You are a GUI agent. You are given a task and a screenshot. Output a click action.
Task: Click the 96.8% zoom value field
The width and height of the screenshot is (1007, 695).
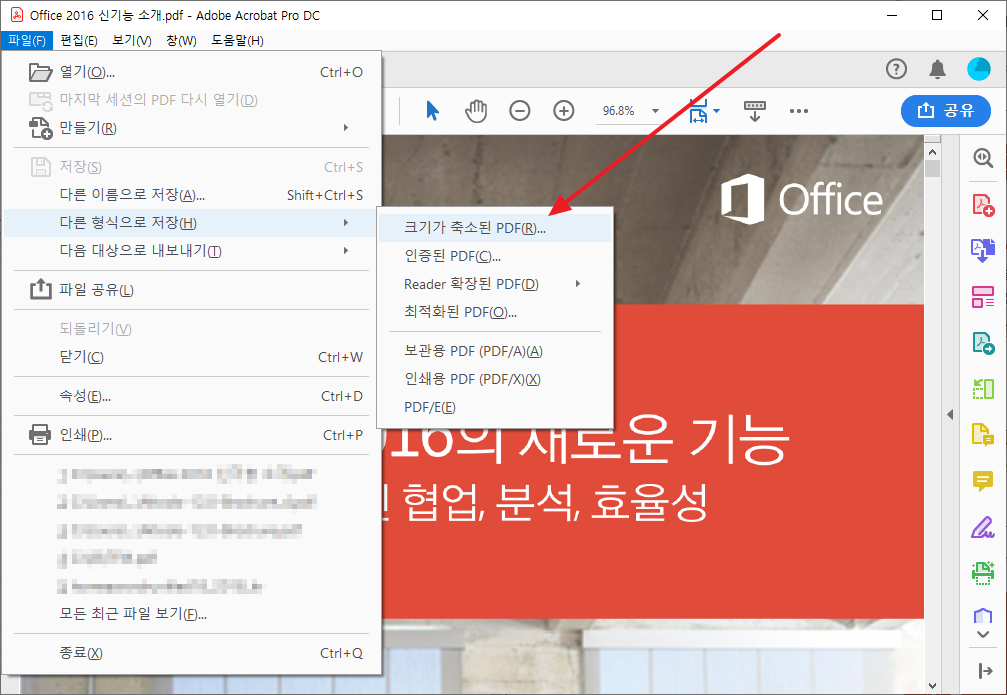coord(619,110)
